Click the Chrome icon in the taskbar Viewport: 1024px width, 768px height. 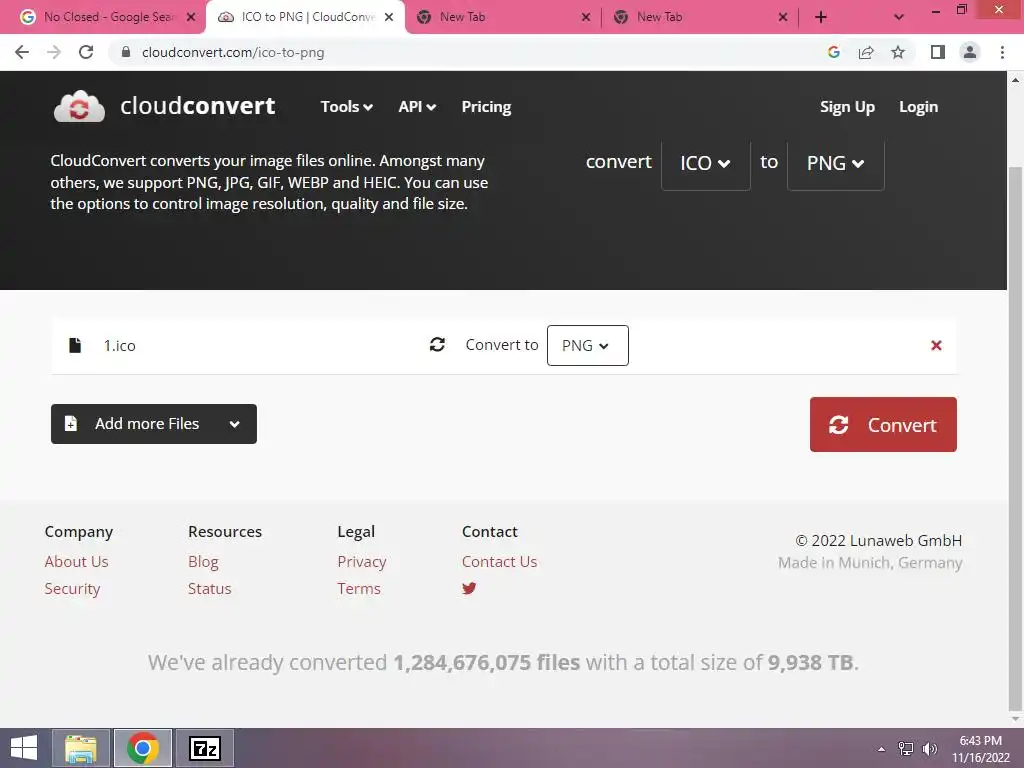coord(143,748)
